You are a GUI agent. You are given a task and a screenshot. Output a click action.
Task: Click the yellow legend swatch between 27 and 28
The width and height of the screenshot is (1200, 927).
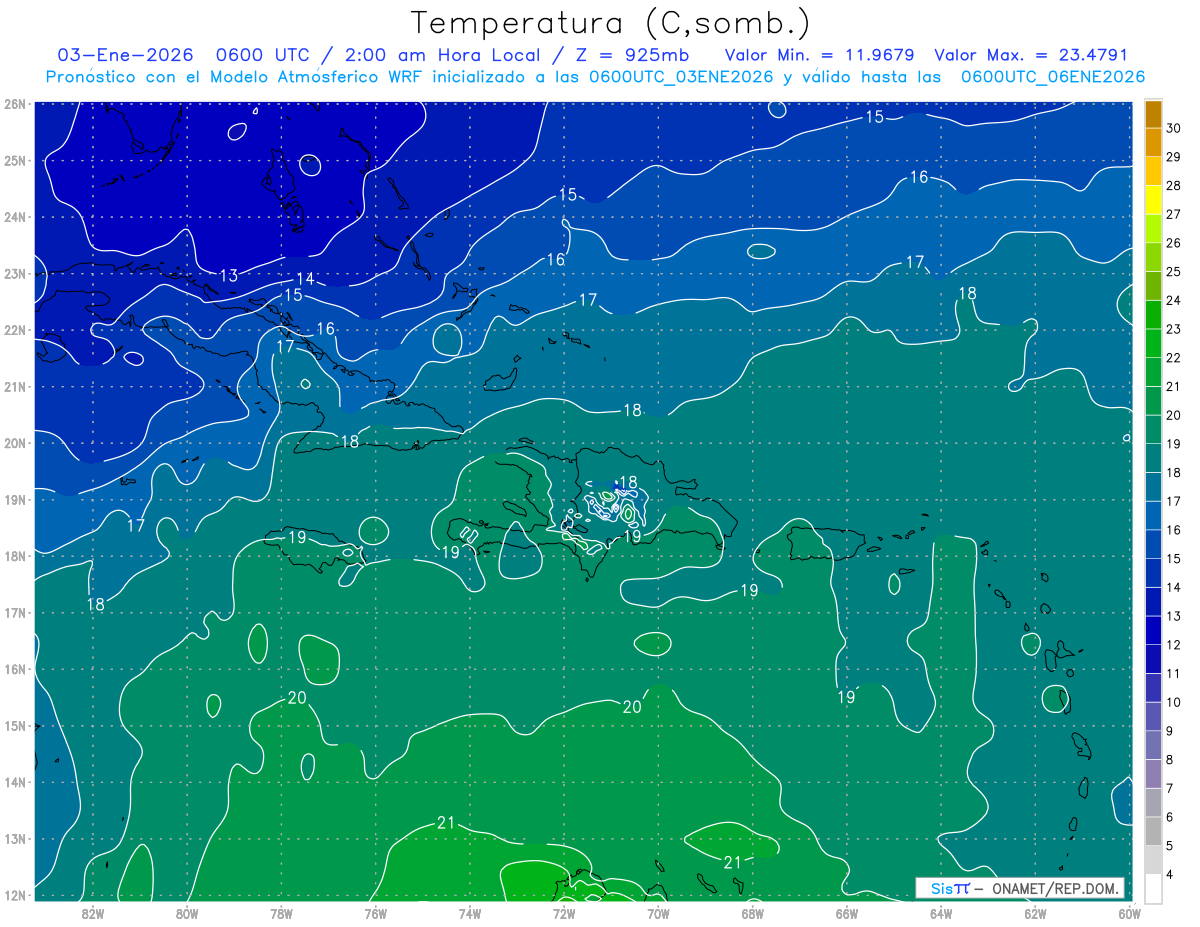click(1153, 200)
